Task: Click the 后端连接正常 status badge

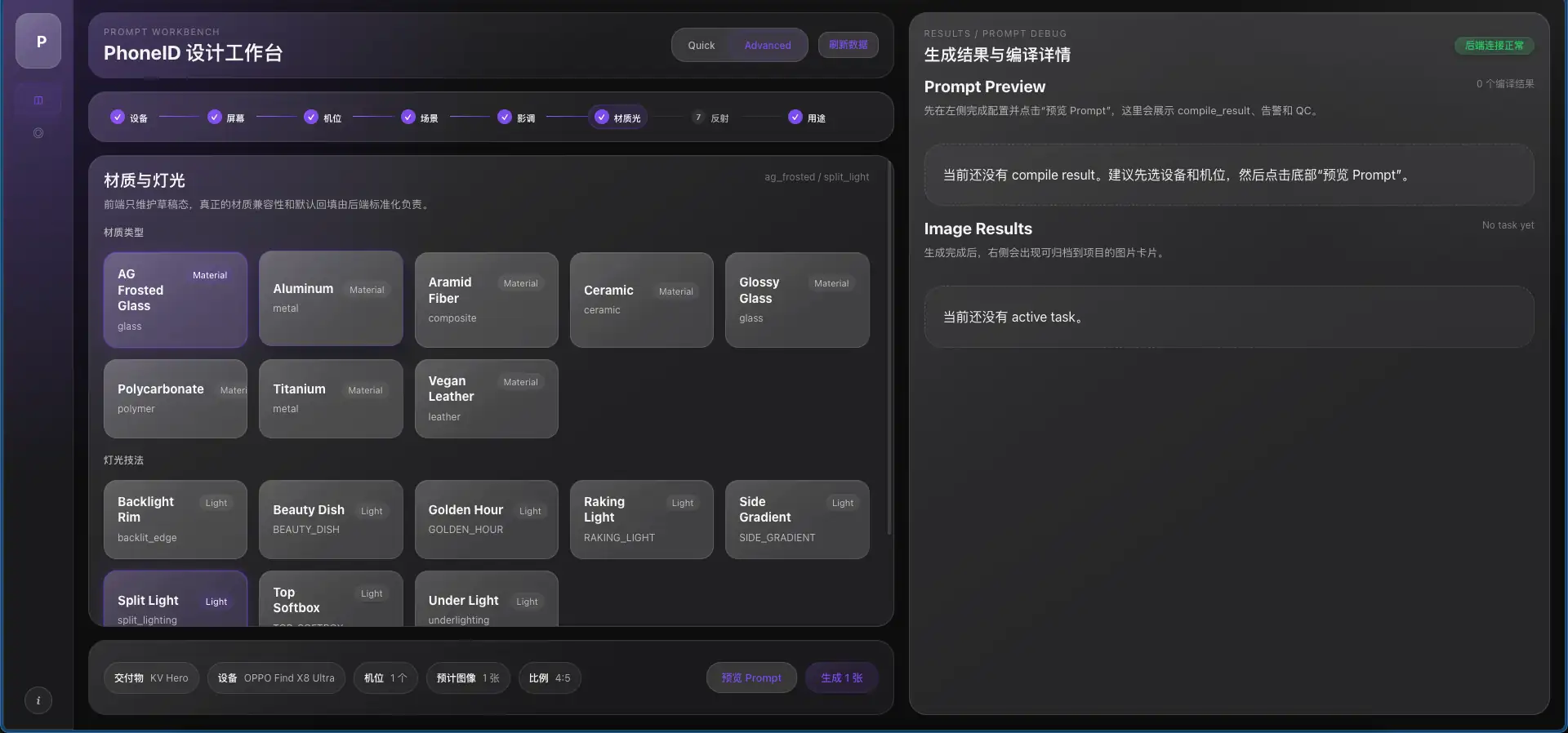Action: click(x=1494, y=46)
